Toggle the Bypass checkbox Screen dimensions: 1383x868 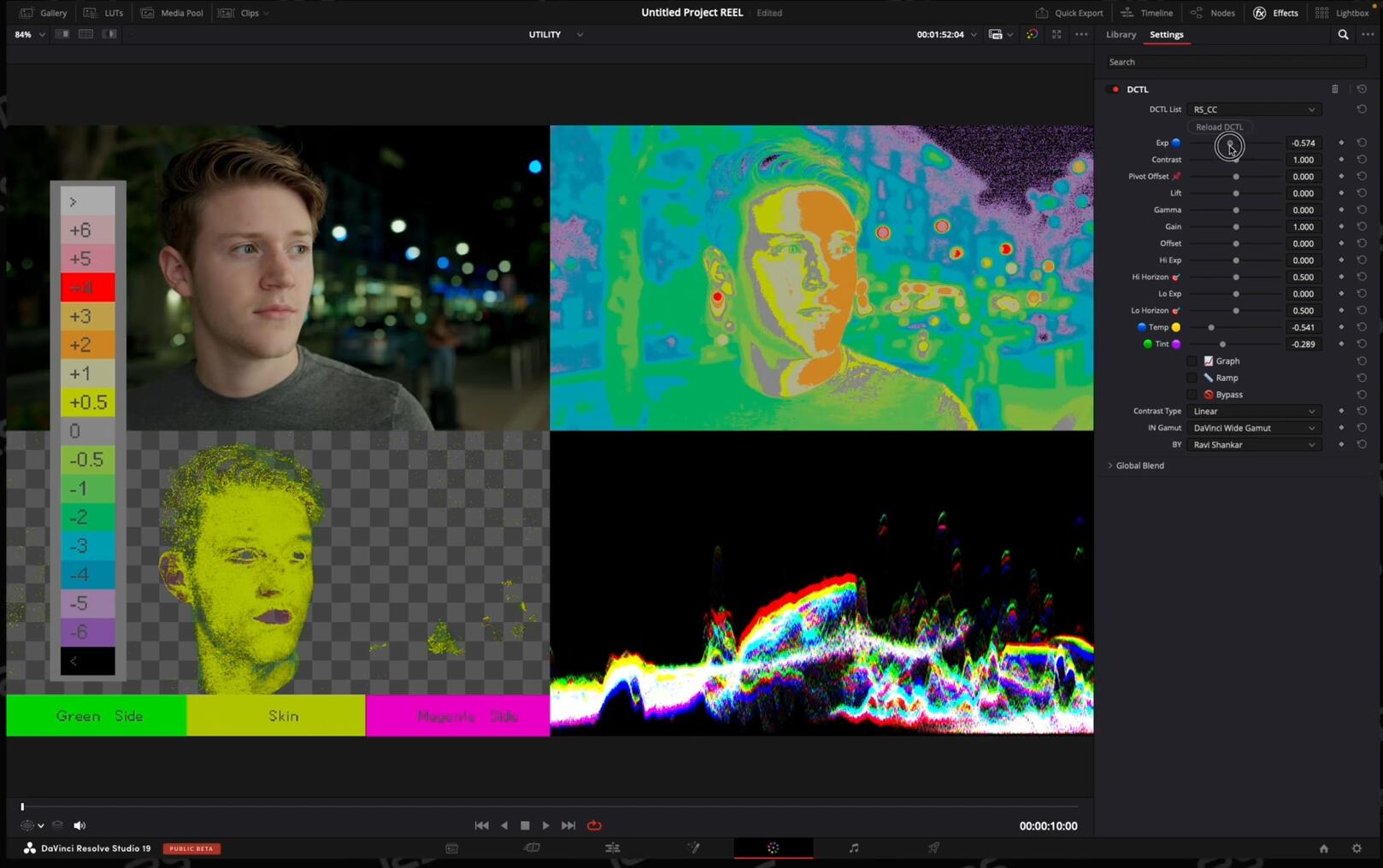[x=1192, y=395]
